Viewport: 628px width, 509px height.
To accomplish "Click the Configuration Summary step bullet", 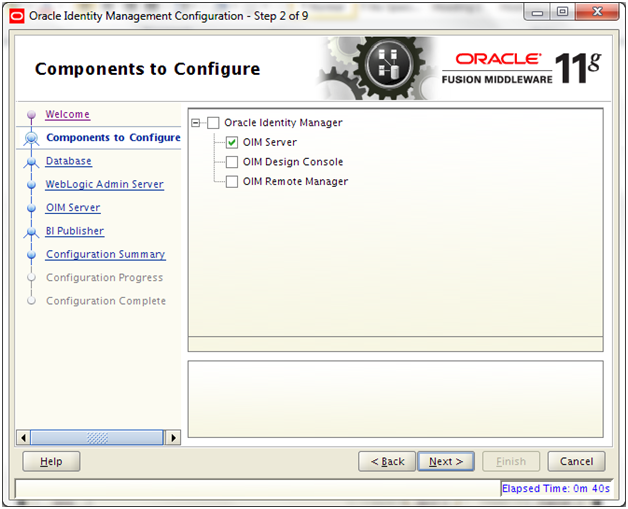I will [32, 255].
